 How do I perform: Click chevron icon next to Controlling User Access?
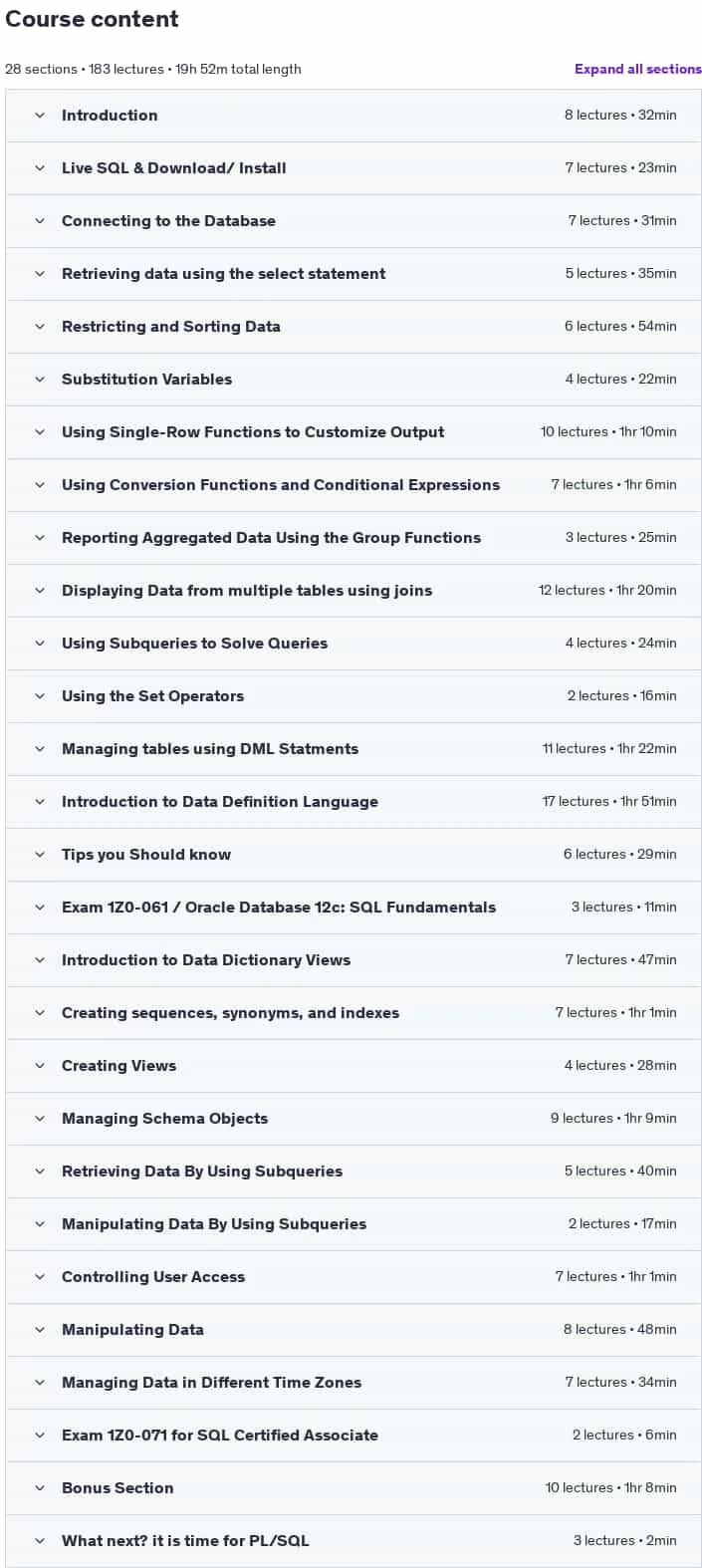[40, 1277]
